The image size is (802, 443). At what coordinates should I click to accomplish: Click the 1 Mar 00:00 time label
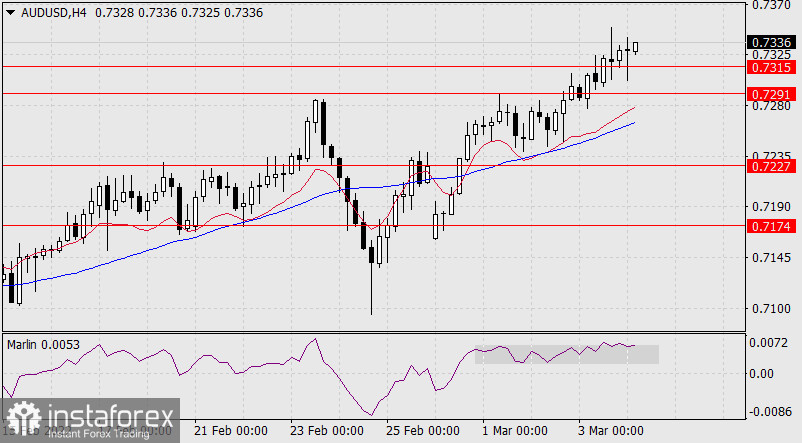515,431
